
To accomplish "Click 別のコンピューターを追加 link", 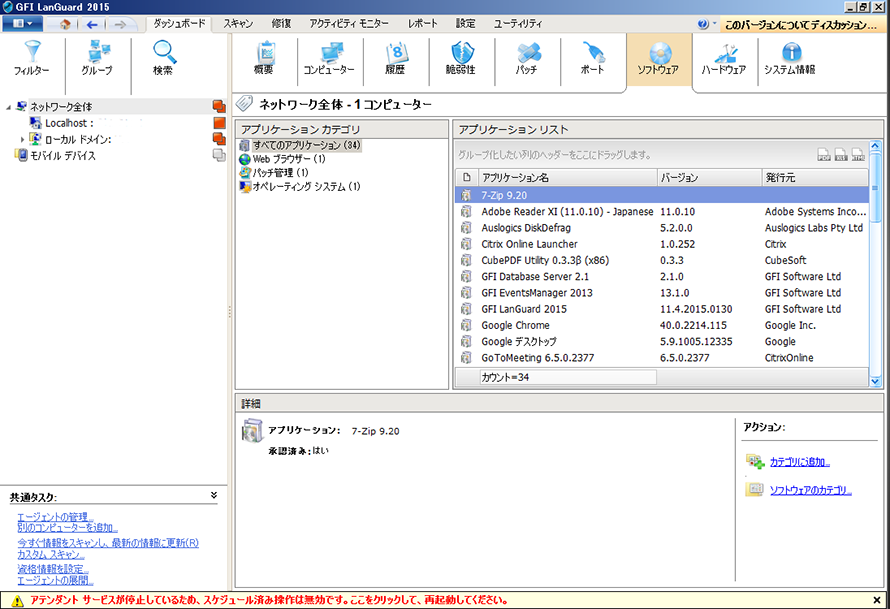I will 67,528.
